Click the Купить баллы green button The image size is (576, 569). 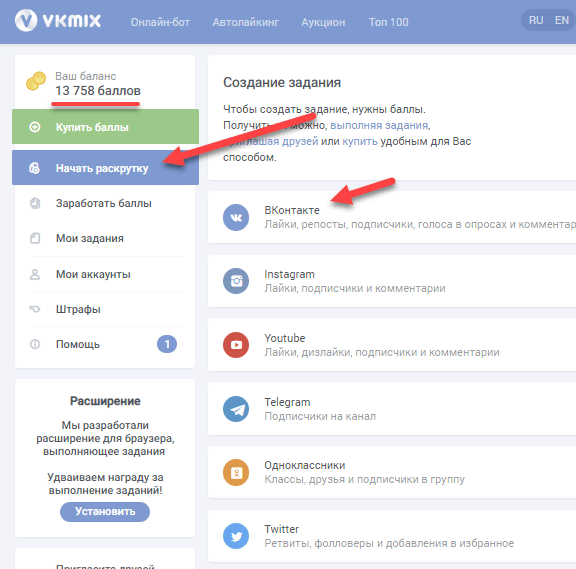[x=105, y=127]
